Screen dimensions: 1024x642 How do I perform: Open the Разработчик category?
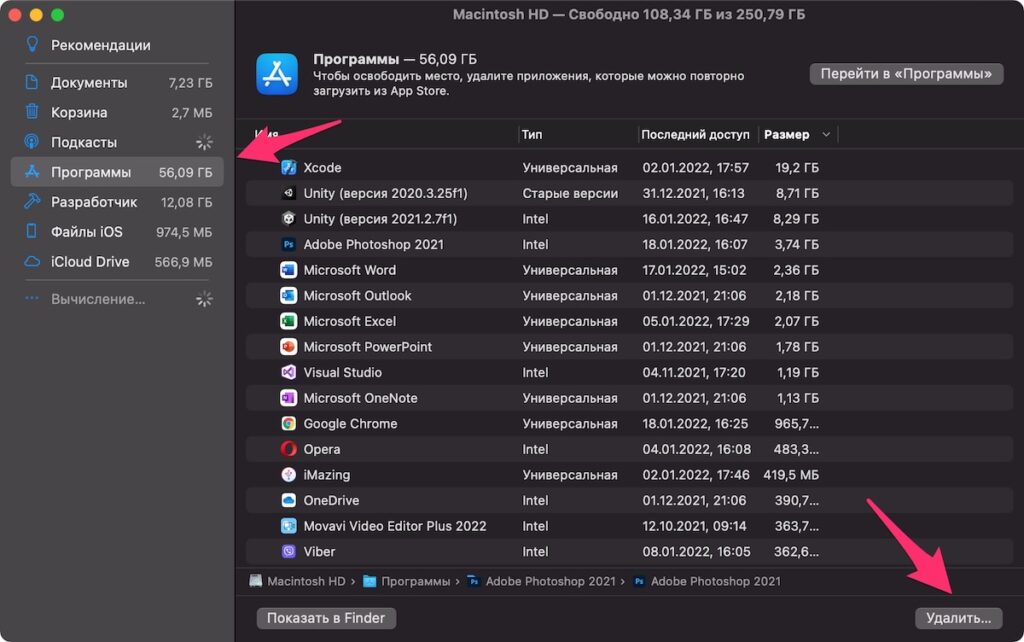coord(117,202)
